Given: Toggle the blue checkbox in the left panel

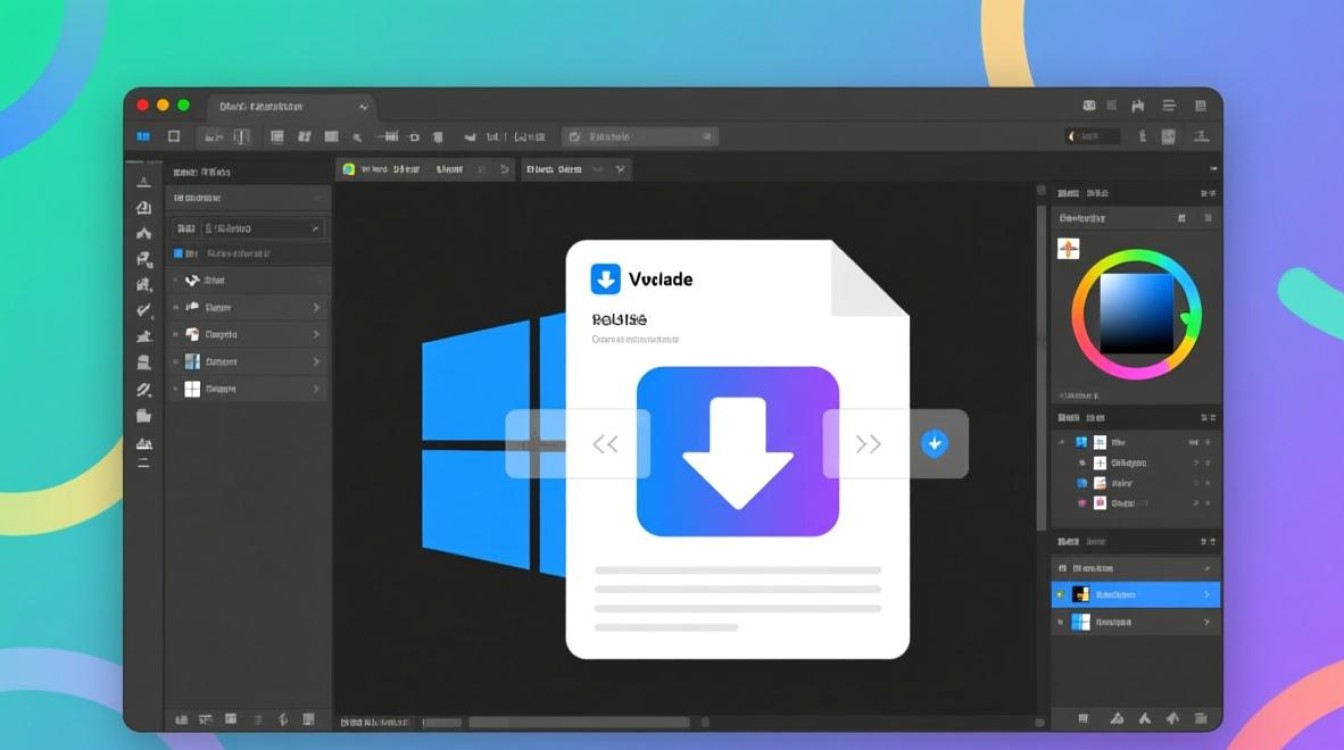Looking at the screenshot, I should 179,254.
